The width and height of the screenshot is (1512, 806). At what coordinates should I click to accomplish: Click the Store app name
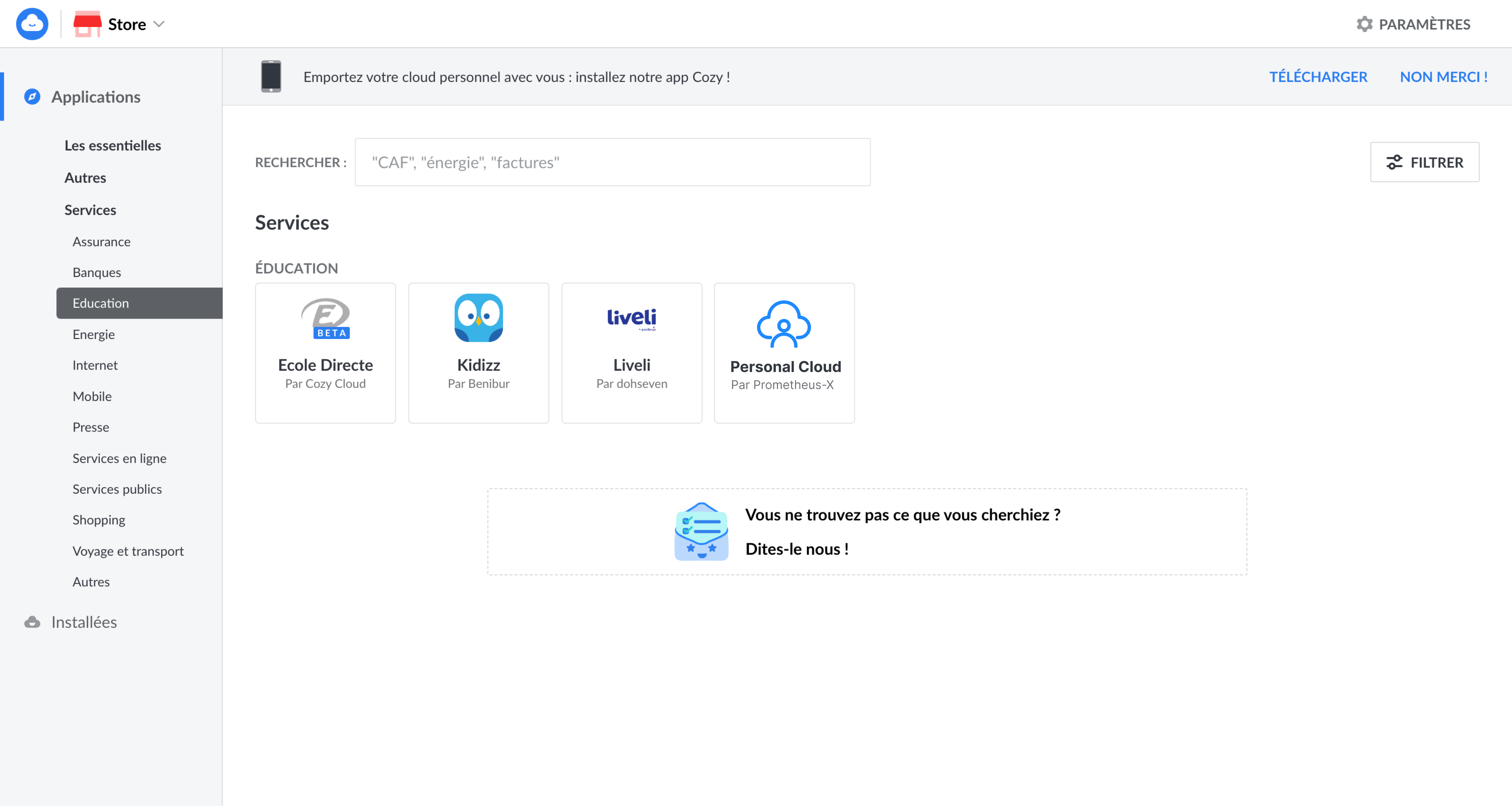[x=127, y=24]
